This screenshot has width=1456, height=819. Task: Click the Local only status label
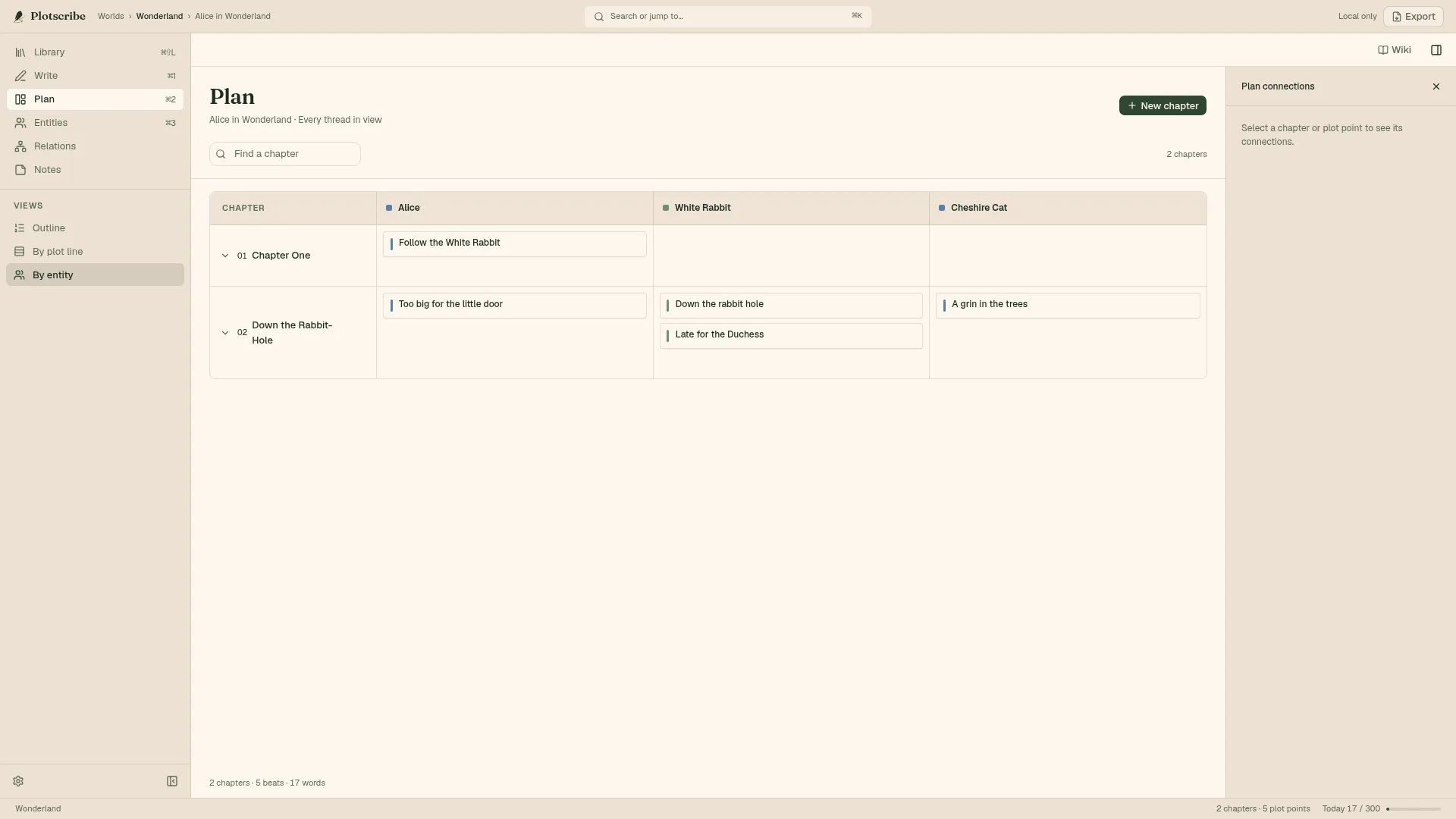[x=1357, y=16]
